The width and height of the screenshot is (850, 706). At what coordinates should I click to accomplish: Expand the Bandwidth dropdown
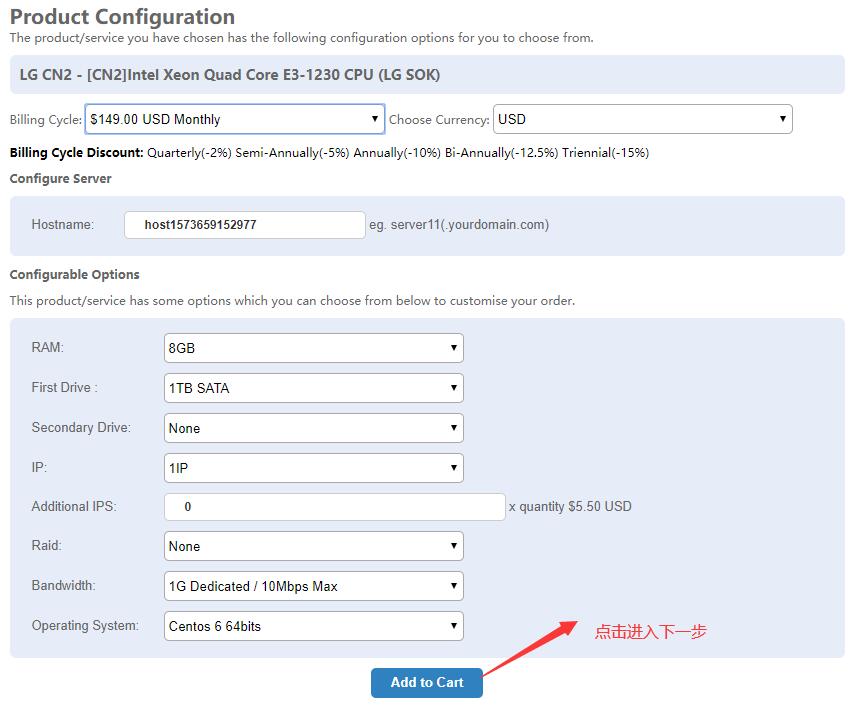[313, 586]
